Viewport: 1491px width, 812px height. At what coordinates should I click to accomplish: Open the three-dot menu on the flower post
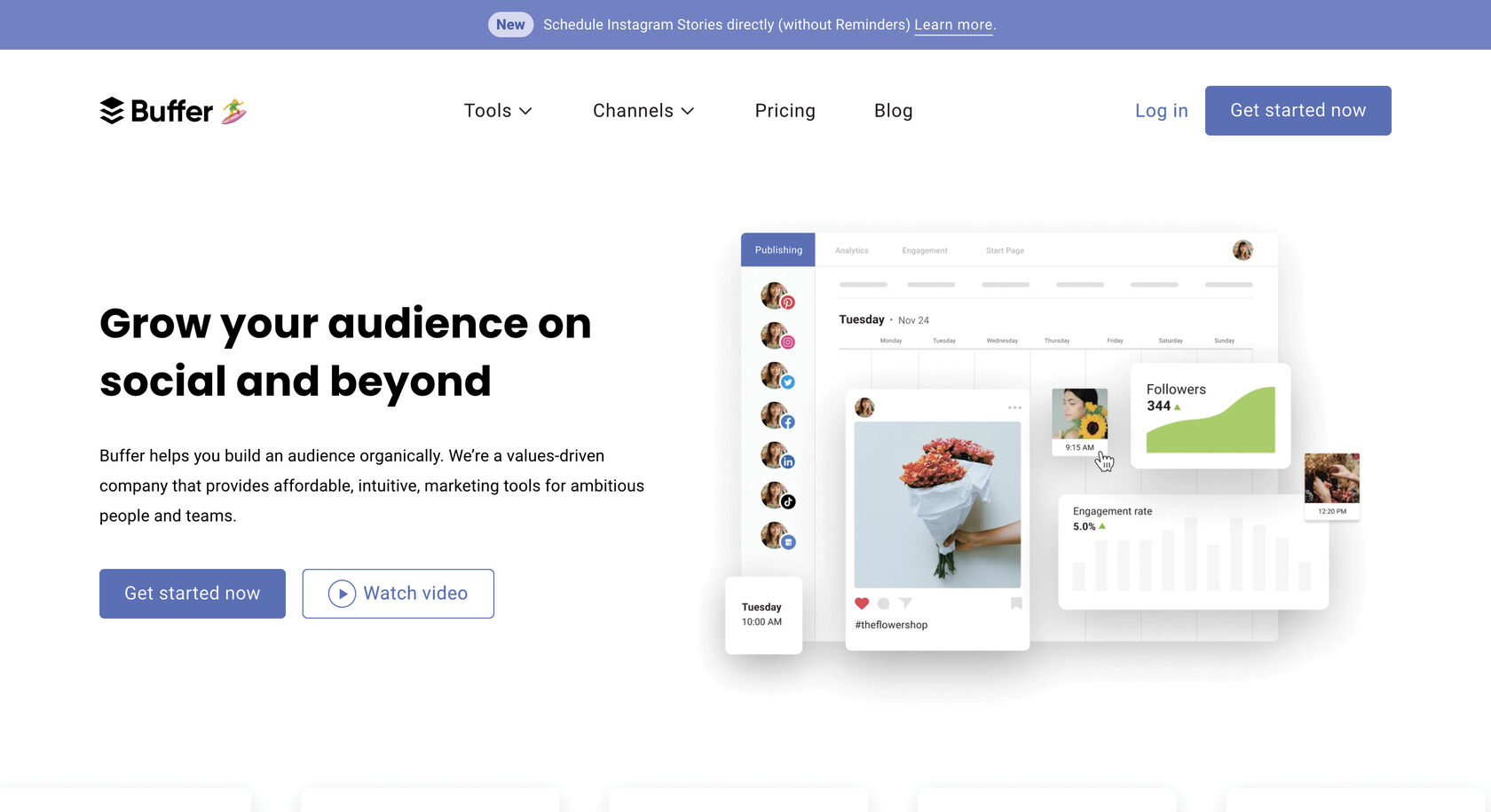click(1014, 408)
